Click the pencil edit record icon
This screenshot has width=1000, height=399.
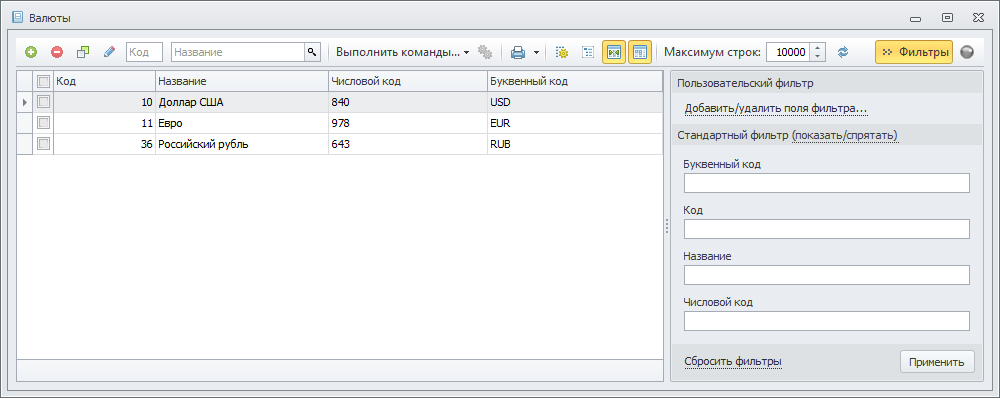(x=109, y=52)
